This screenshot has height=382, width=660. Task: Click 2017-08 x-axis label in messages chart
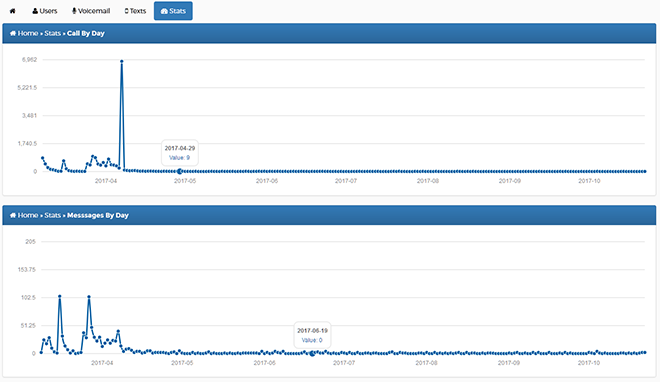click(426, 363)
